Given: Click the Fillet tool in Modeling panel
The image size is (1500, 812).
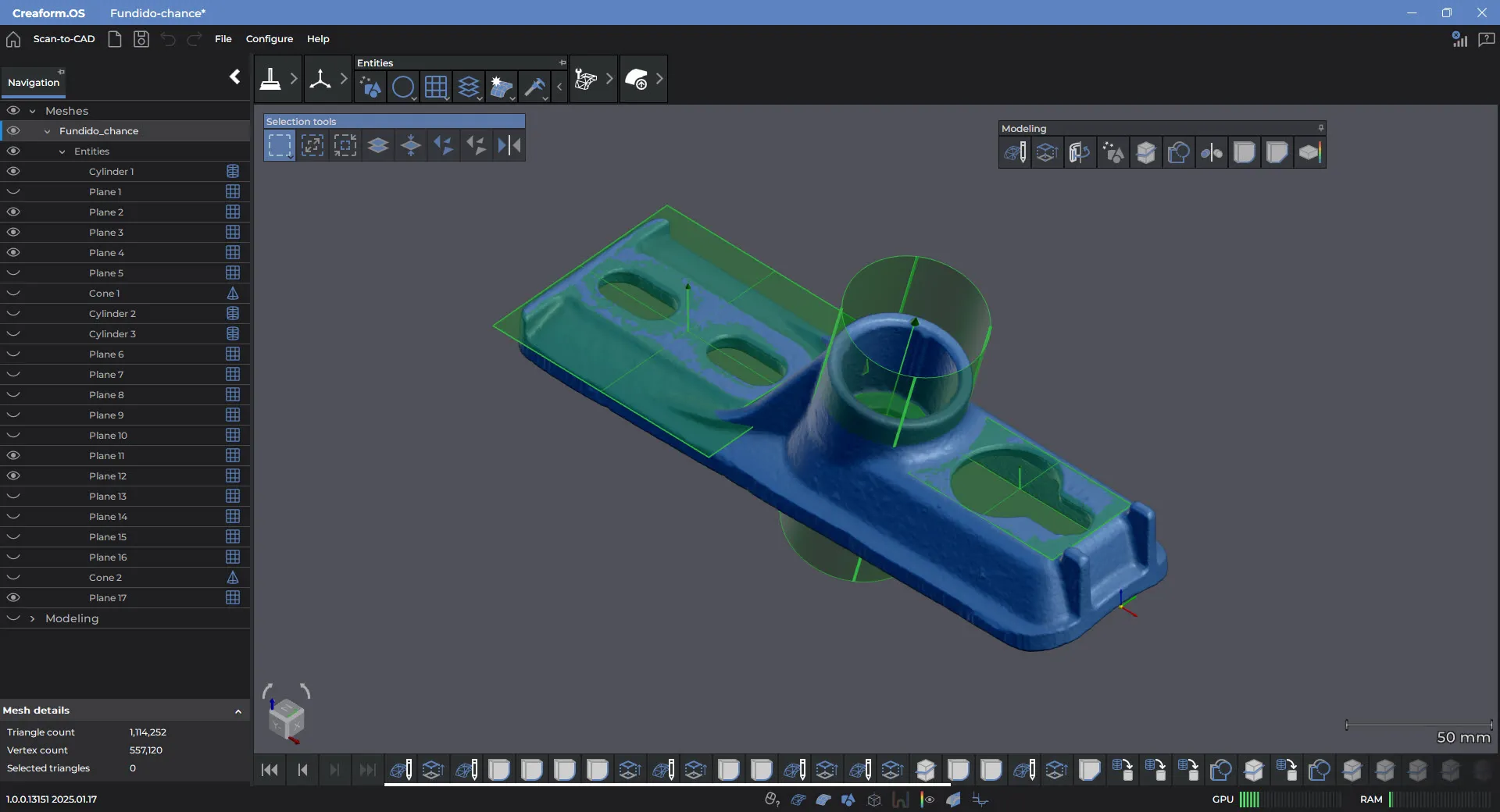Looking at the screenshot, I should click(1244, 152).
